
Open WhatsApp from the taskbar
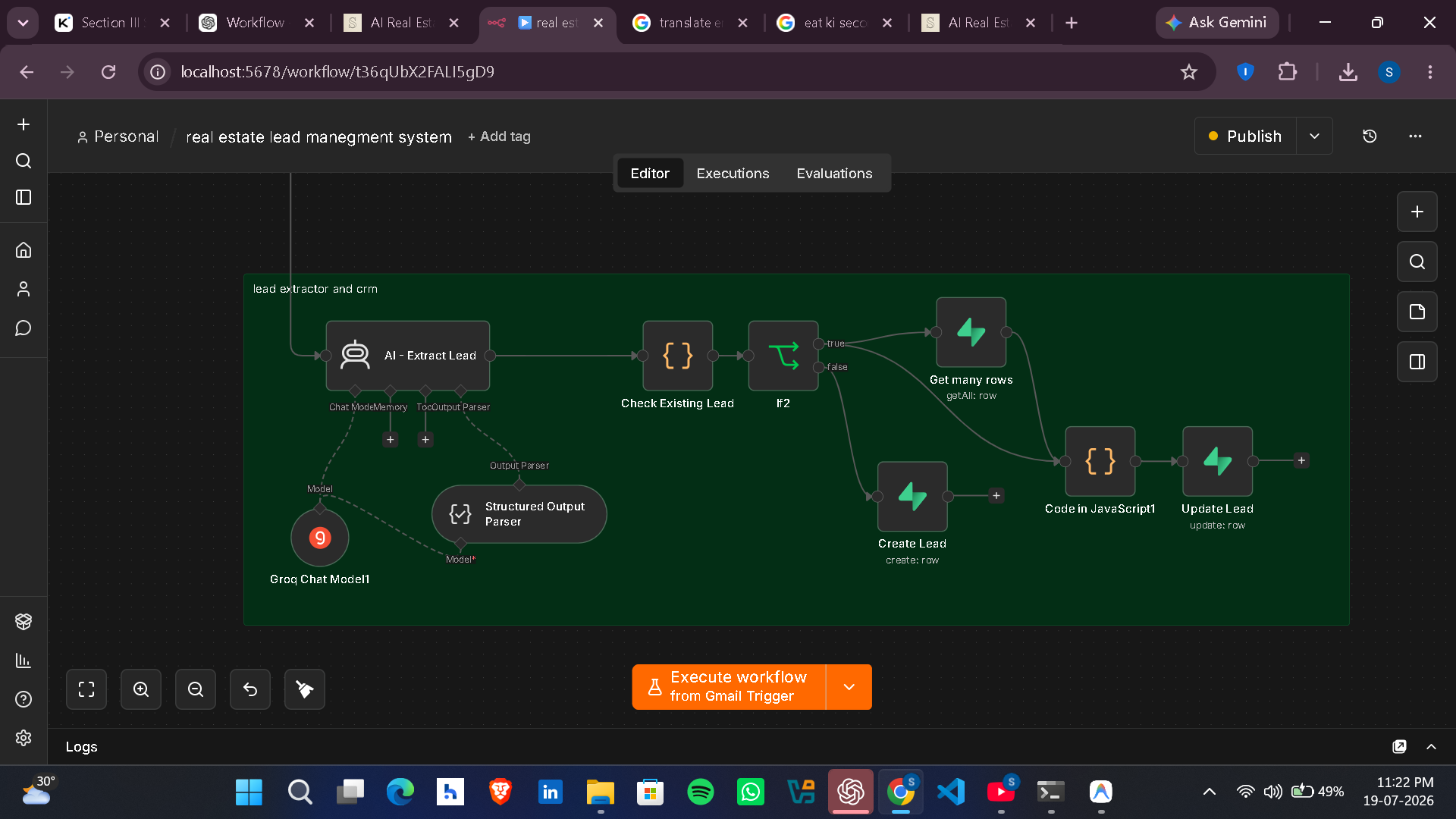pyautogui.click(x=751, y=792)
